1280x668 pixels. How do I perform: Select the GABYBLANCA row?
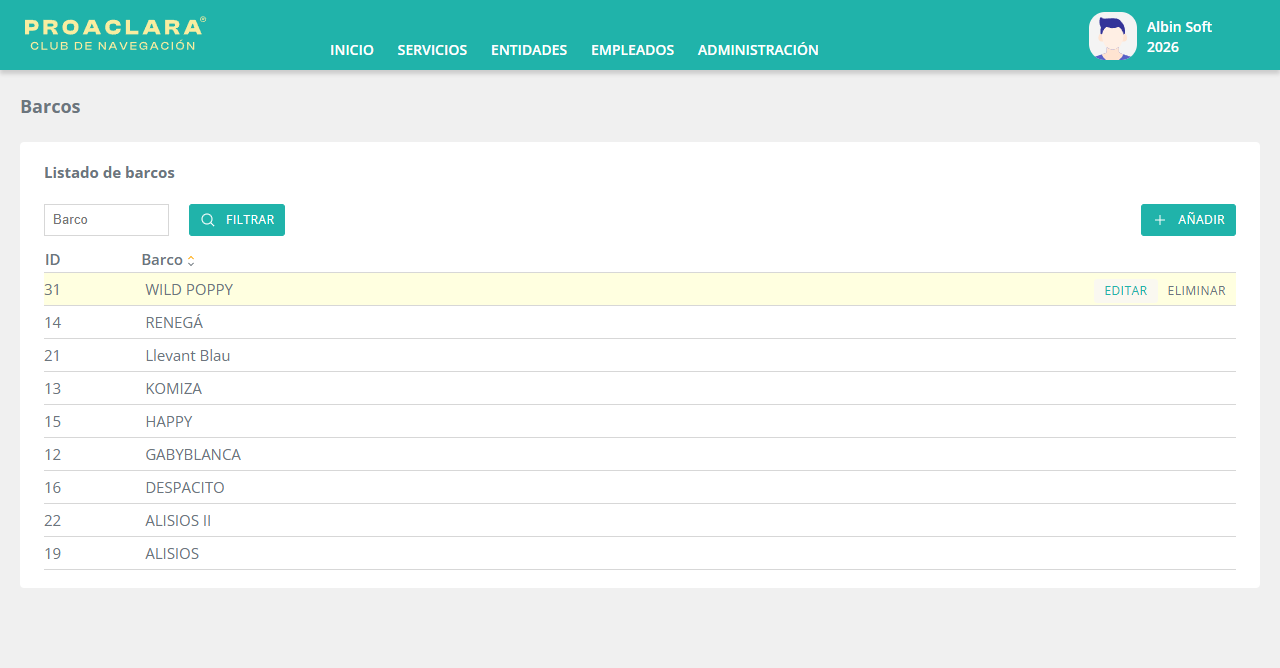tap(640, 455)
